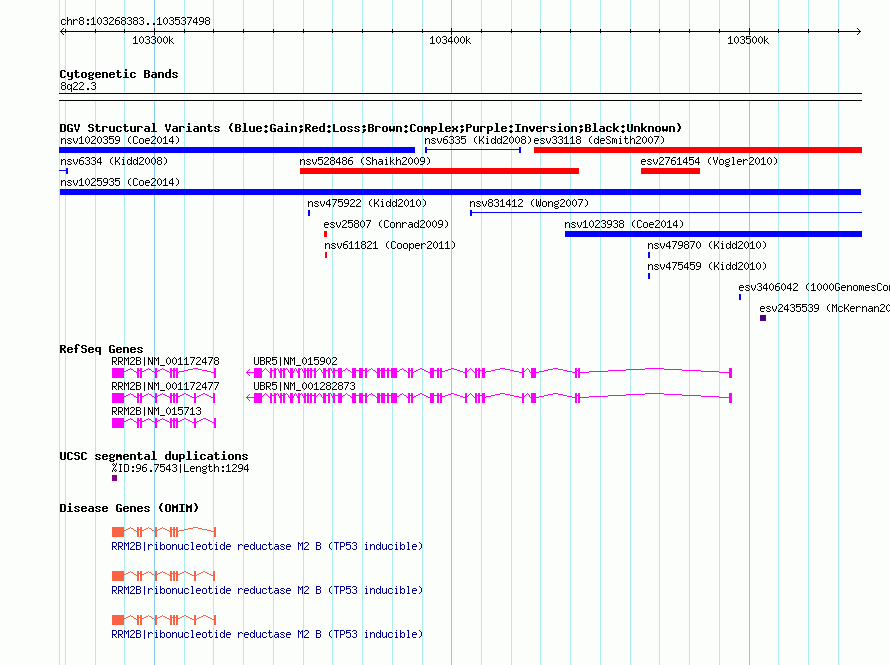Click the nsv1025935 (Coe2014) long blue bar
Viewport: 890px width, 665px height.
pos(460,192)
